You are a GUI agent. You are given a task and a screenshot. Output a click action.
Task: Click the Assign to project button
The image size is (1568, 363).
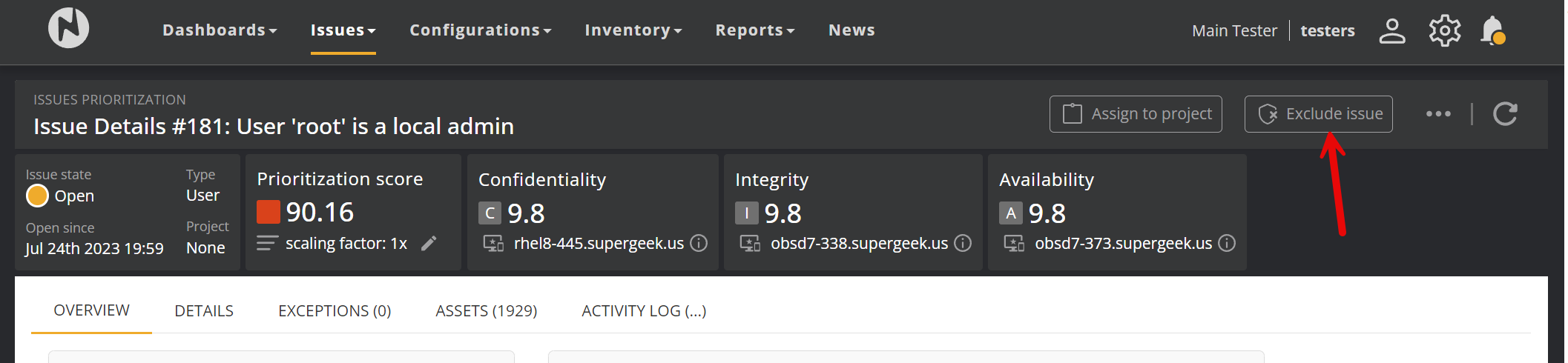(1136, 114)
